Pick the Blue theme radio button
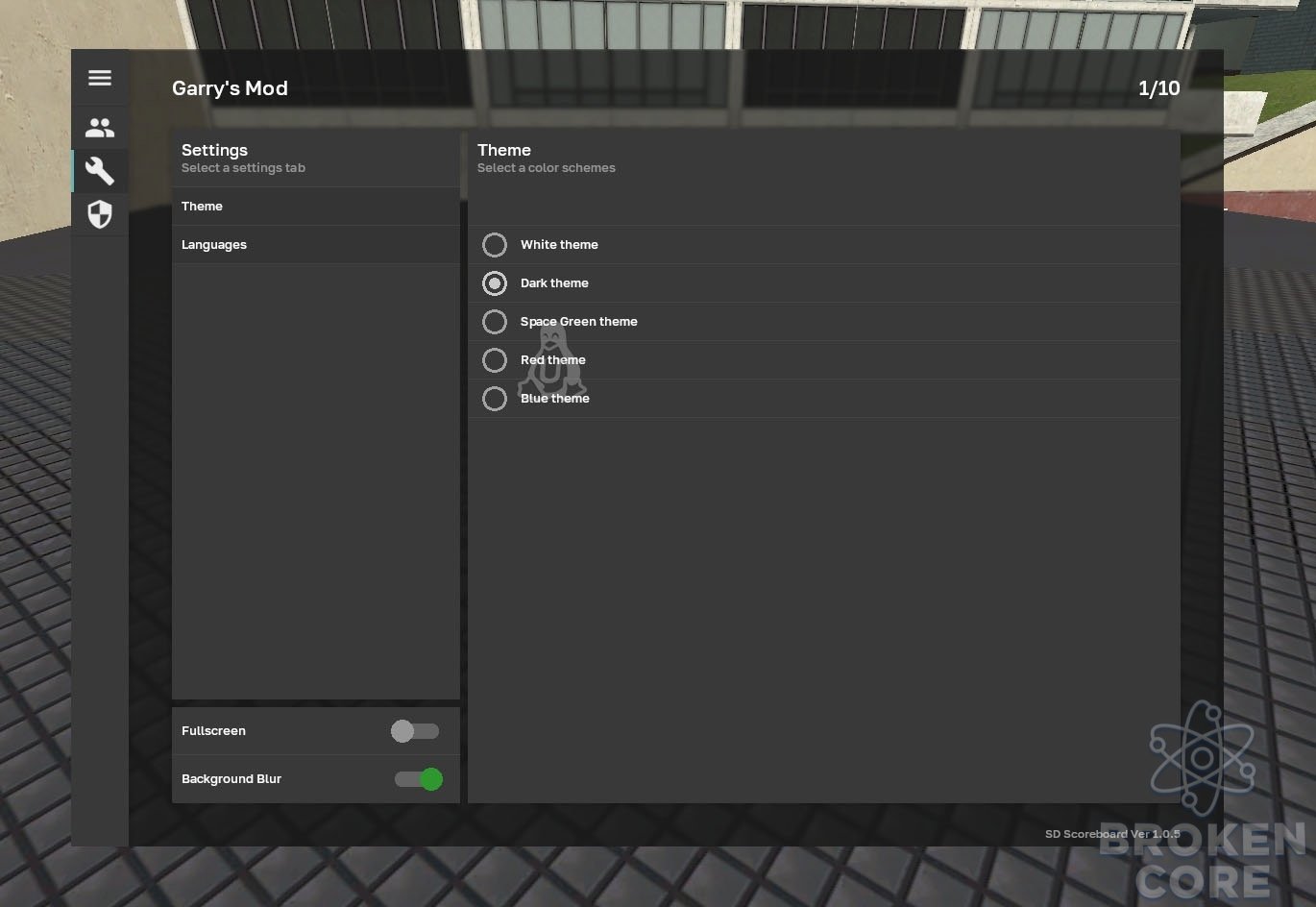The height and width of the screenshot is (907, 1316). 495,399
